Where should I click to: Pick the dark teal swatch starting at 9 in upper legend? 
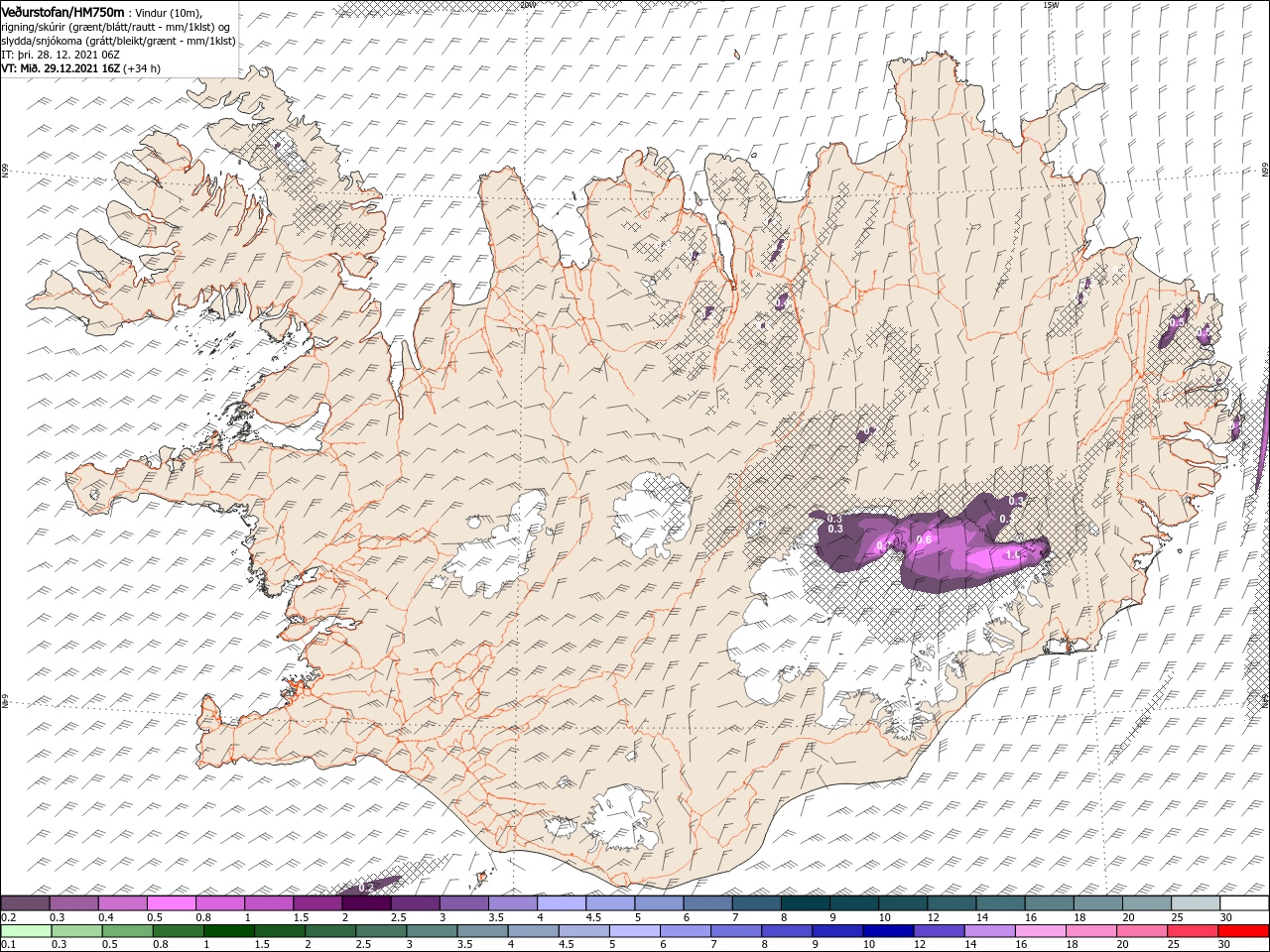click(x=854, y=903)
